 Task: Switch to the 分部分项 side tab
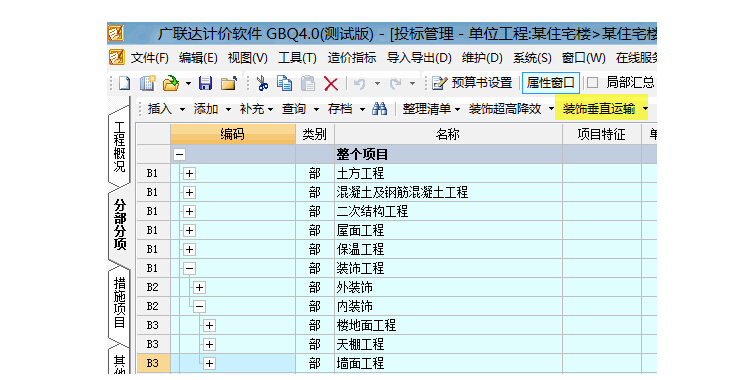click(120, 225)
